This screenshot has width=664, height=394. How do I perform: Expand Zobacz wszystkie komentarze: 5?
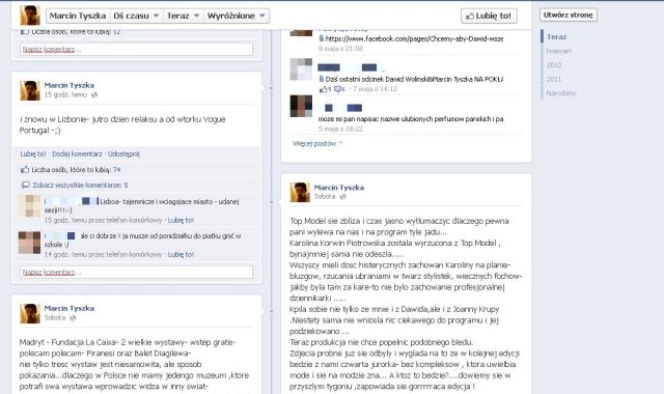80,185
